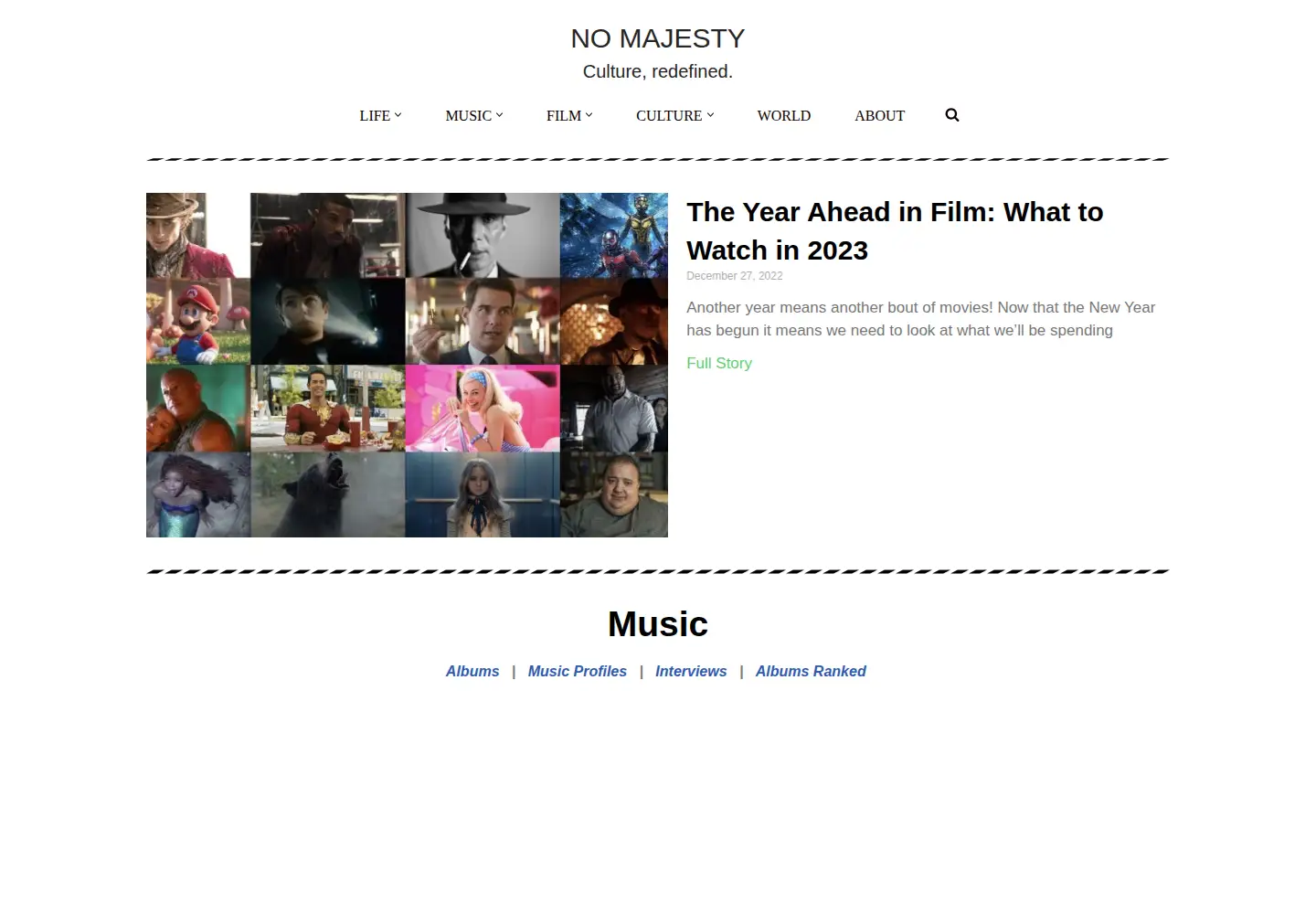Image resolution: width=1316 pixels, height=914 pixels.
Task: Expand the MUSIC menu chevron
Action: coord(499,115)
